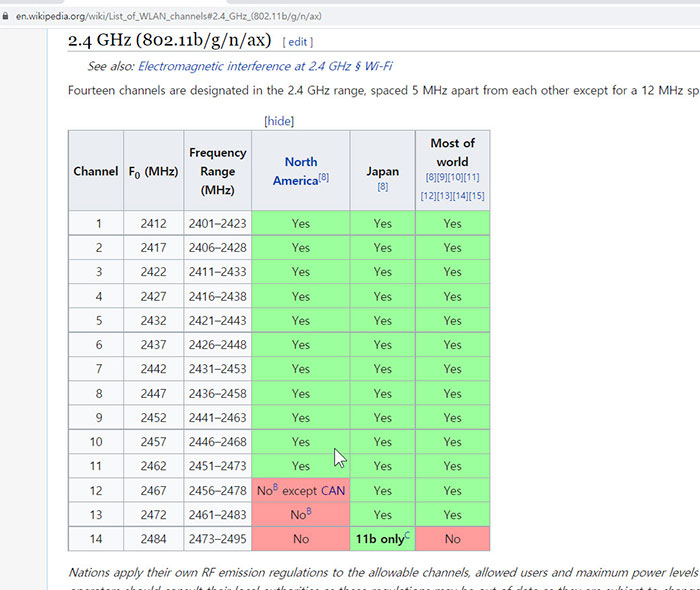Click Most of world 'No' cell for channel 14
The width and height of the screenshot is (700, 590).
[452, 539]
